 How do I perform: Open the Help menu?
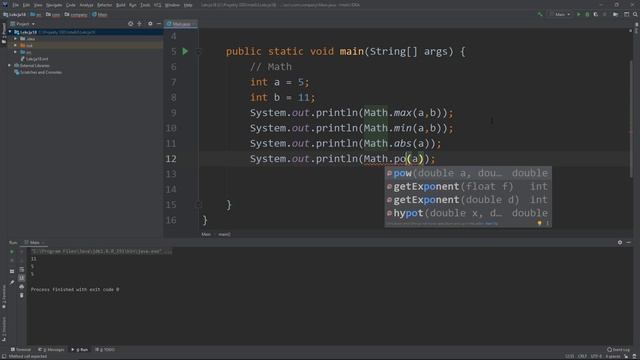point(188,5)
